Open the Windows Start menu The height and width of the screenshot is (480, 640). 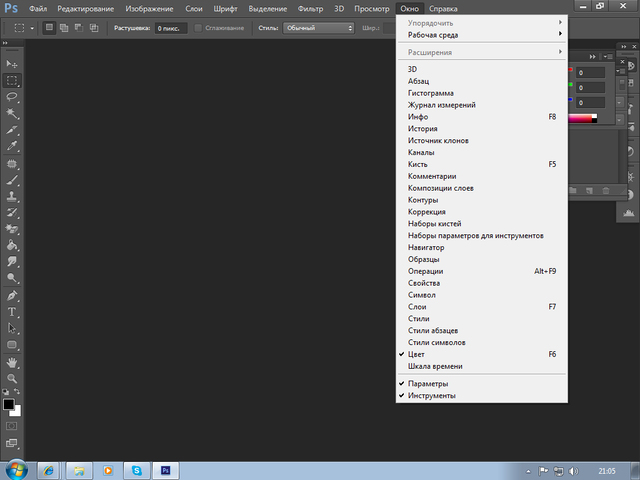pyautogui.click(x=16, y=470)
